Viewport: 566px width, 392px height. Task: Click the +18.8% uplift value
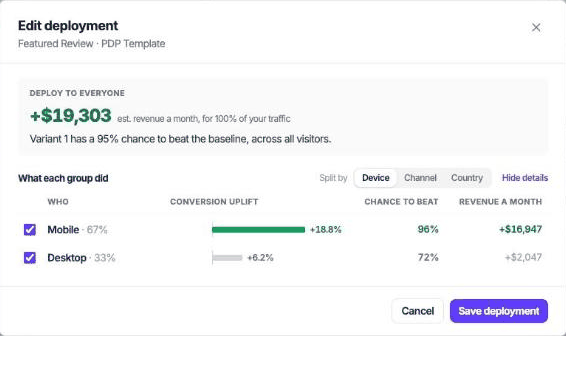pos(326,230)
